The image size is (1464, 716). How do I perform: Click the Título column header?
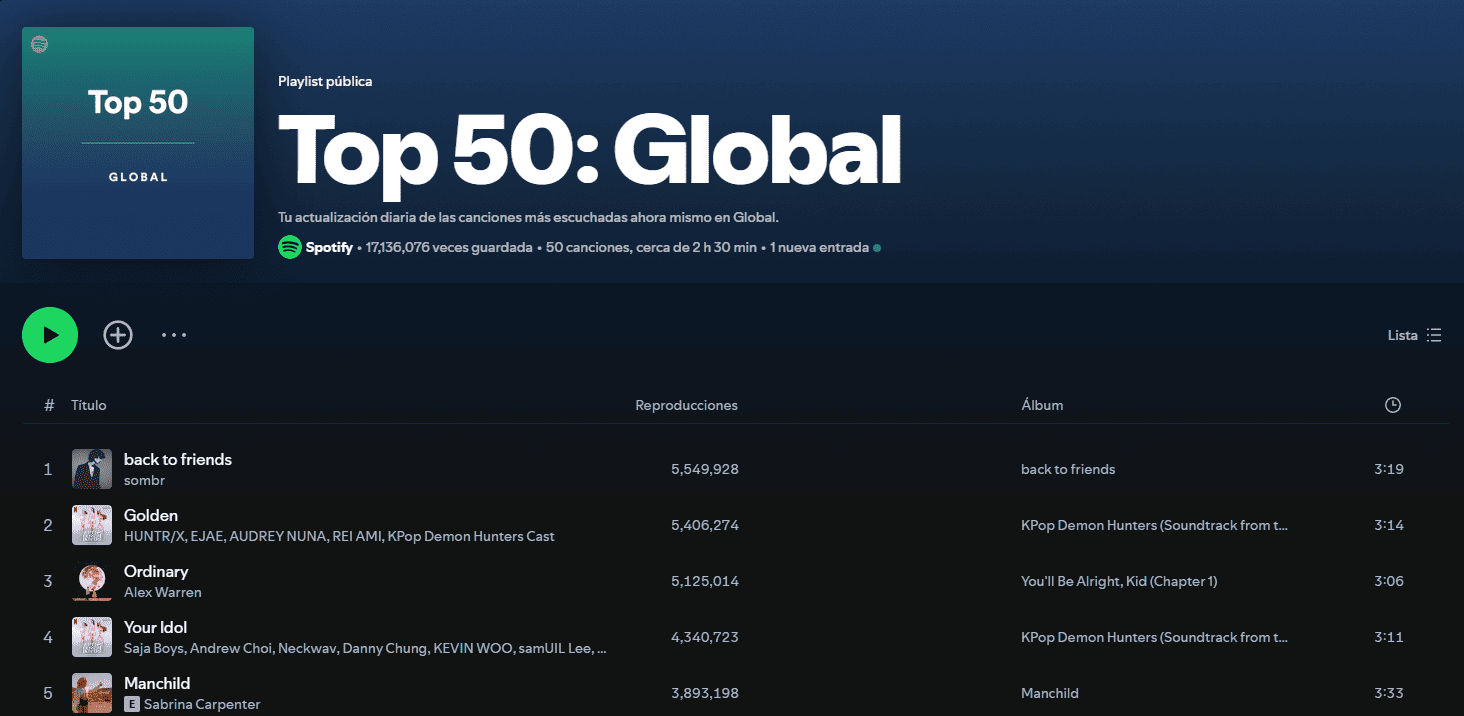[x=88, y=405]
